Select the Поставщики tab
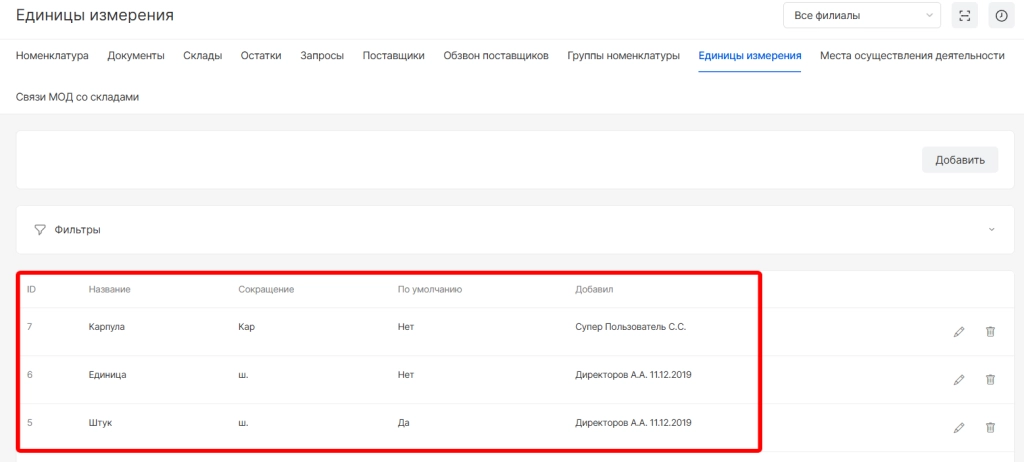This screenshot has height=462, width=1024. (394, 56)
